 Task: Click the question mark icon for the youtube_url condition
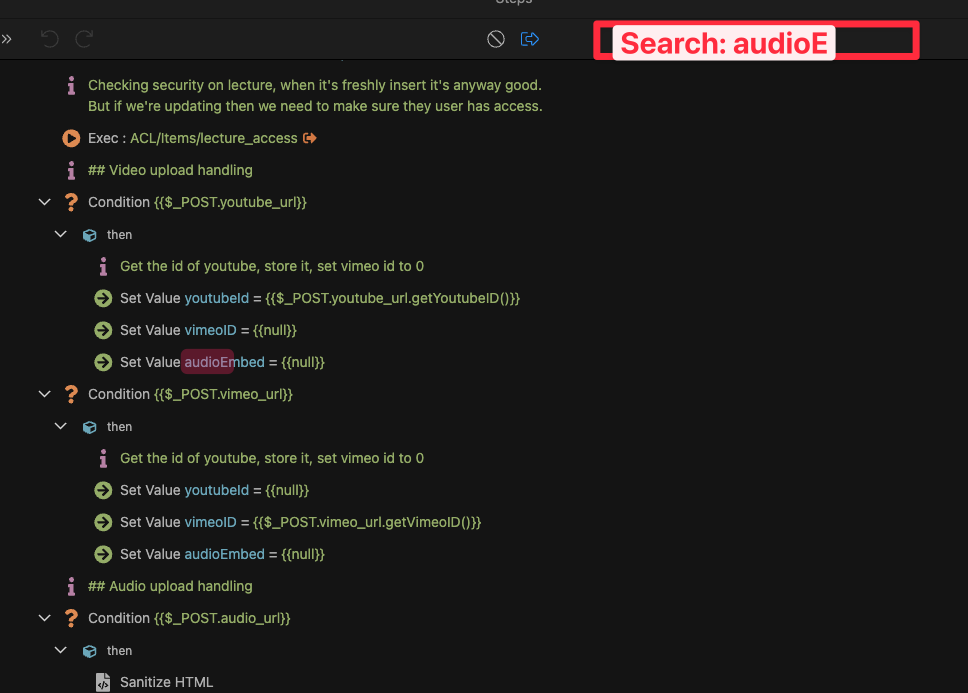pos(71,202)
